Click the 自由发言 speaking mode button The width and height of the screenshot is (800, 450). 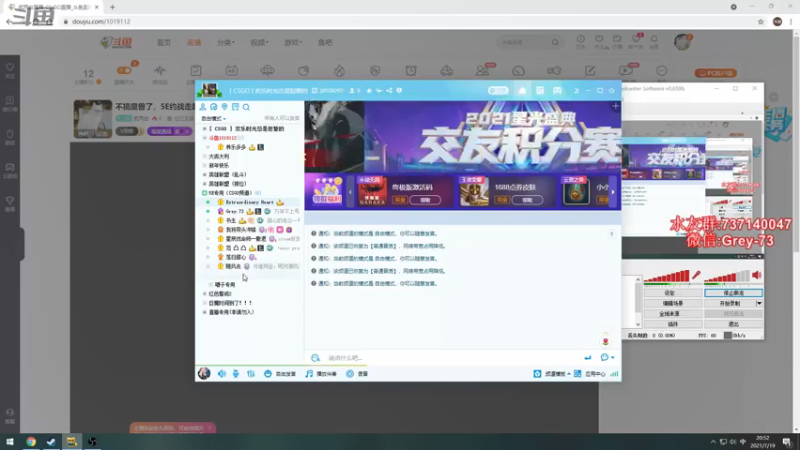[x=280, y=373]
